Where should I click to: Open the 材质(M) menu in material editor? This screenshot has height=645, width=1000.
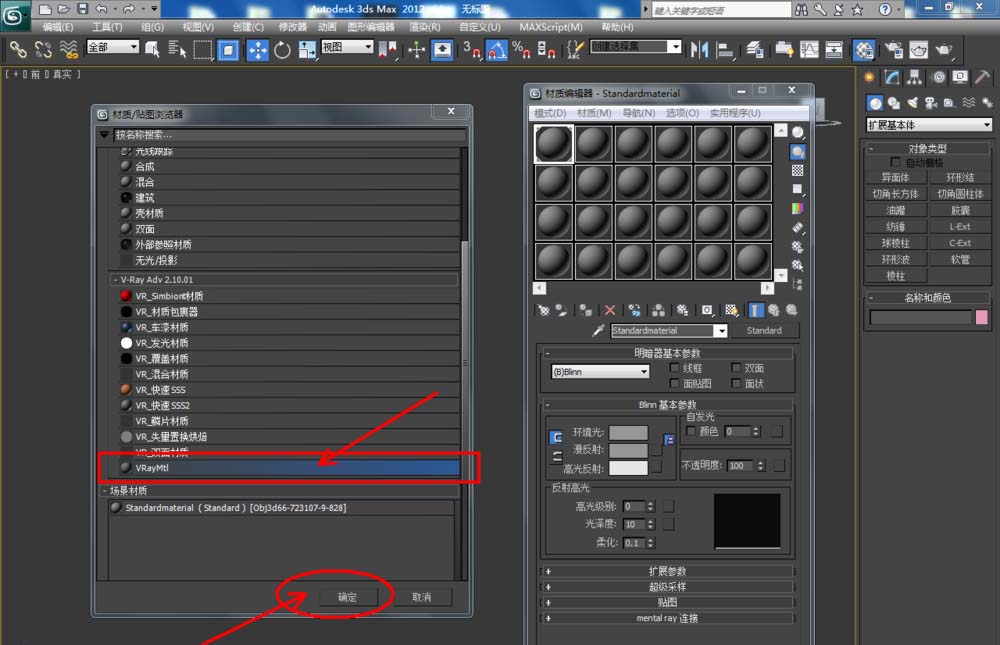(x=593, y=113)
